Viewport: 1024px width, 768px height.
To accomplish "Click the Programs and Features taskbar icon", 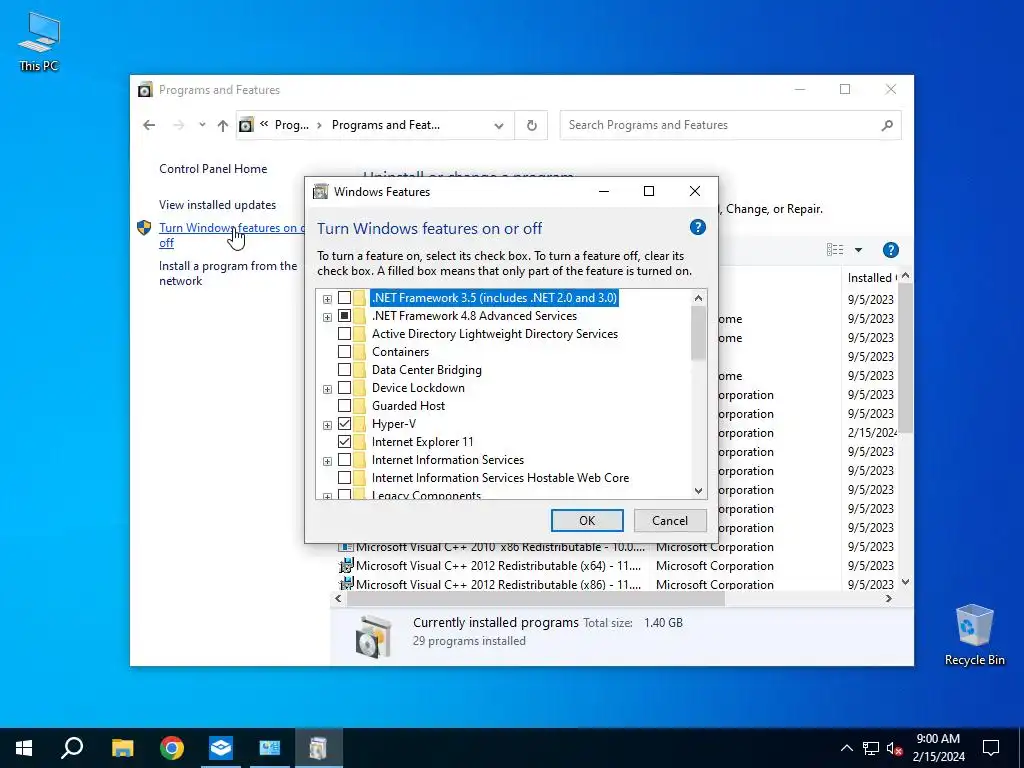I will tap(318, 748).
